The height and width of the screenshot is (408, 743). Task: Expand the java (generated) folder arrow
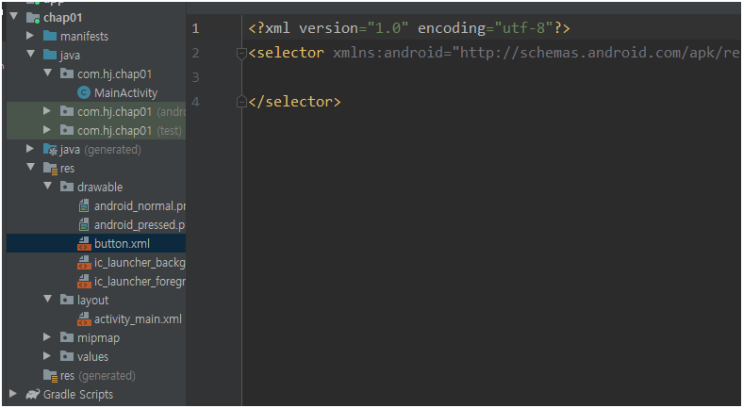pyautogui.click(x=30, y=149)
